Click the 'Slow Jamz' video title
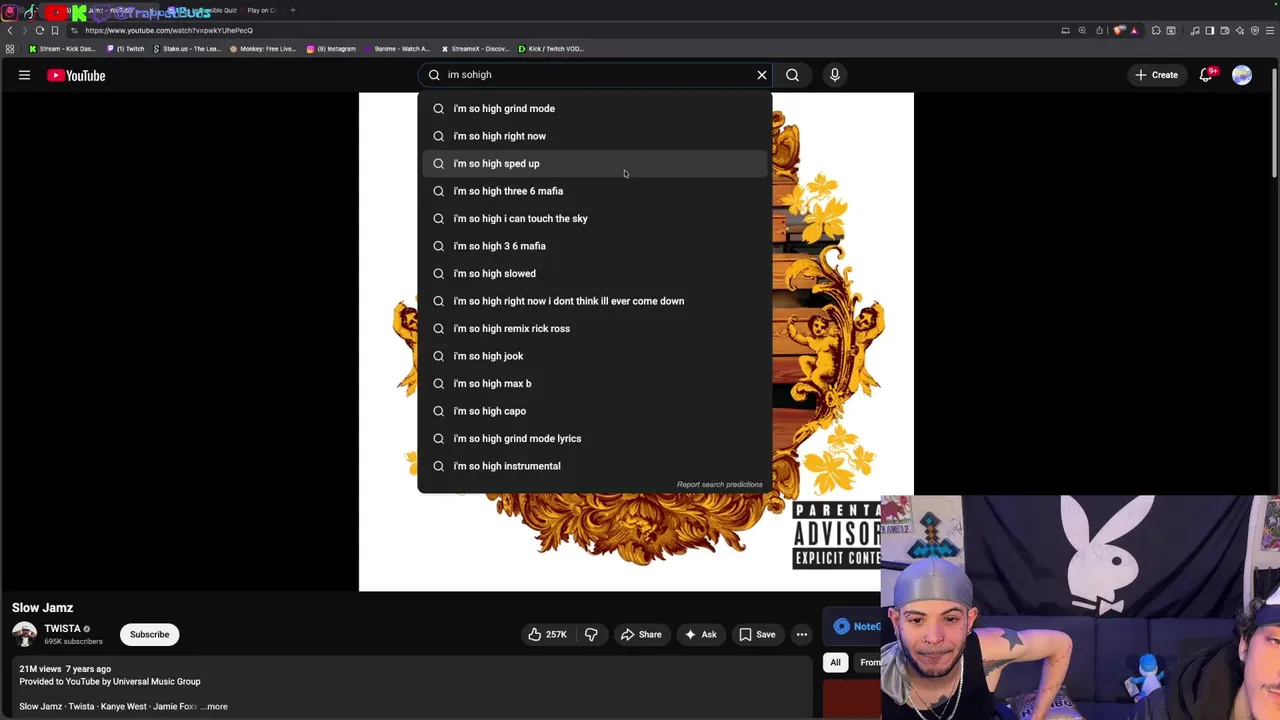This screenshot has height=720, width=1280. pos(42,607)
